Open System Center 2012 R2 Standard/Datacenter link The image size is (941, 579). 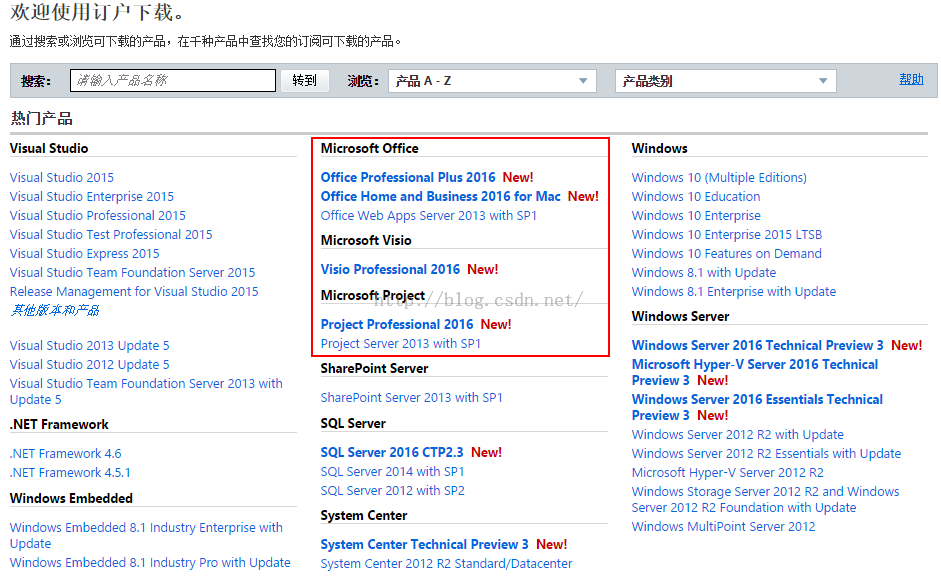click(x=446, y=564)
